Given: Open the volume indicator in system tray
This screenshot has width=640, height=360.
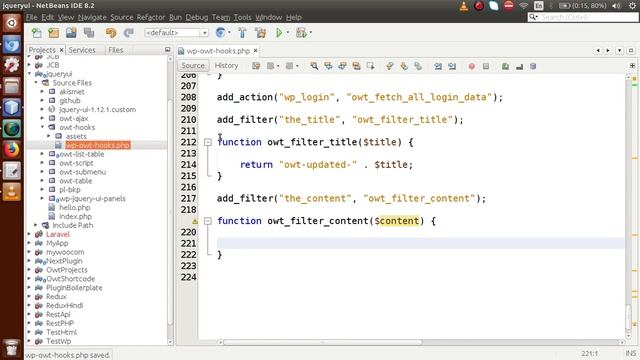Looking at the screenshot, I should click(616, 6).
